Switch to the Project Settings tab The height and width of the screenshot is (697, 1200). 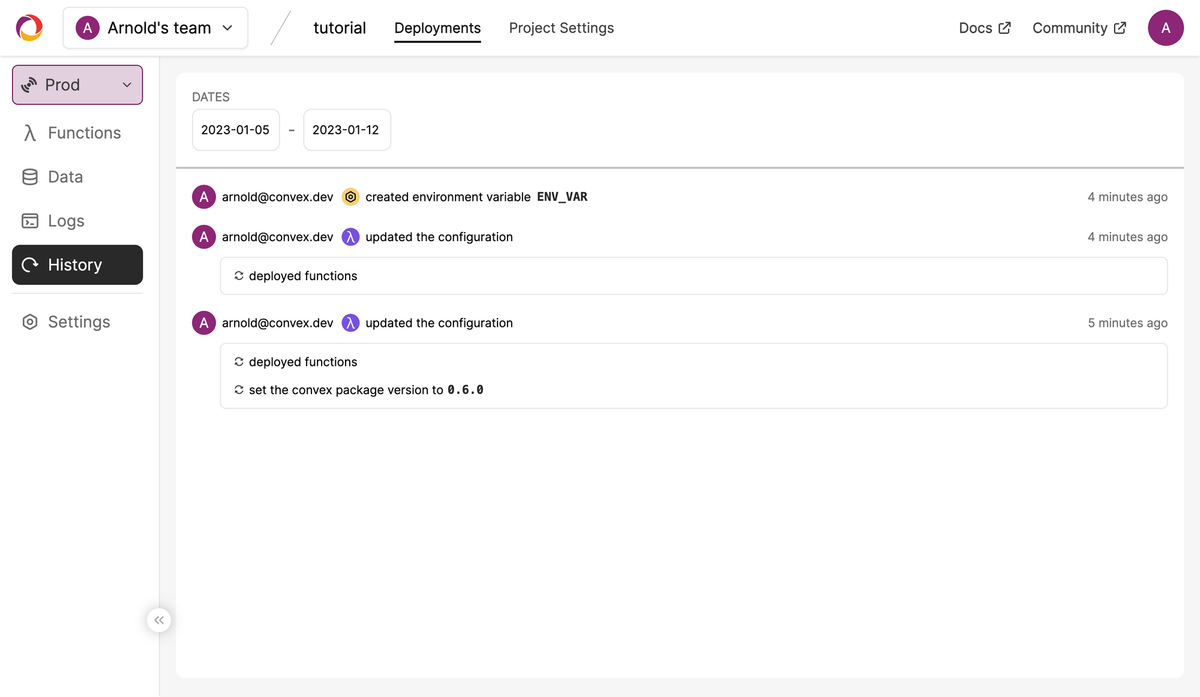tap(561, 28)
